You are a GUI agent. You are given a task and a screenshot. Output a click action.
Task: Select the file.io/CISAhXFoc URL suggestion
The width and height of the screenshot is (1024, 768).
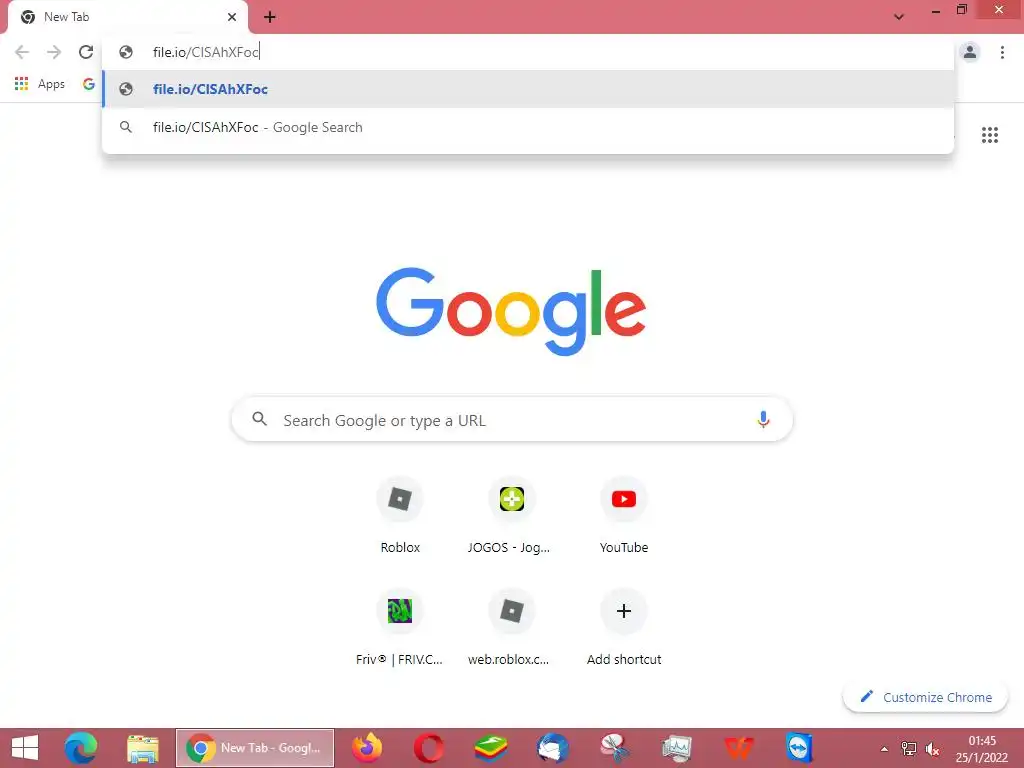tap(528, 89)
